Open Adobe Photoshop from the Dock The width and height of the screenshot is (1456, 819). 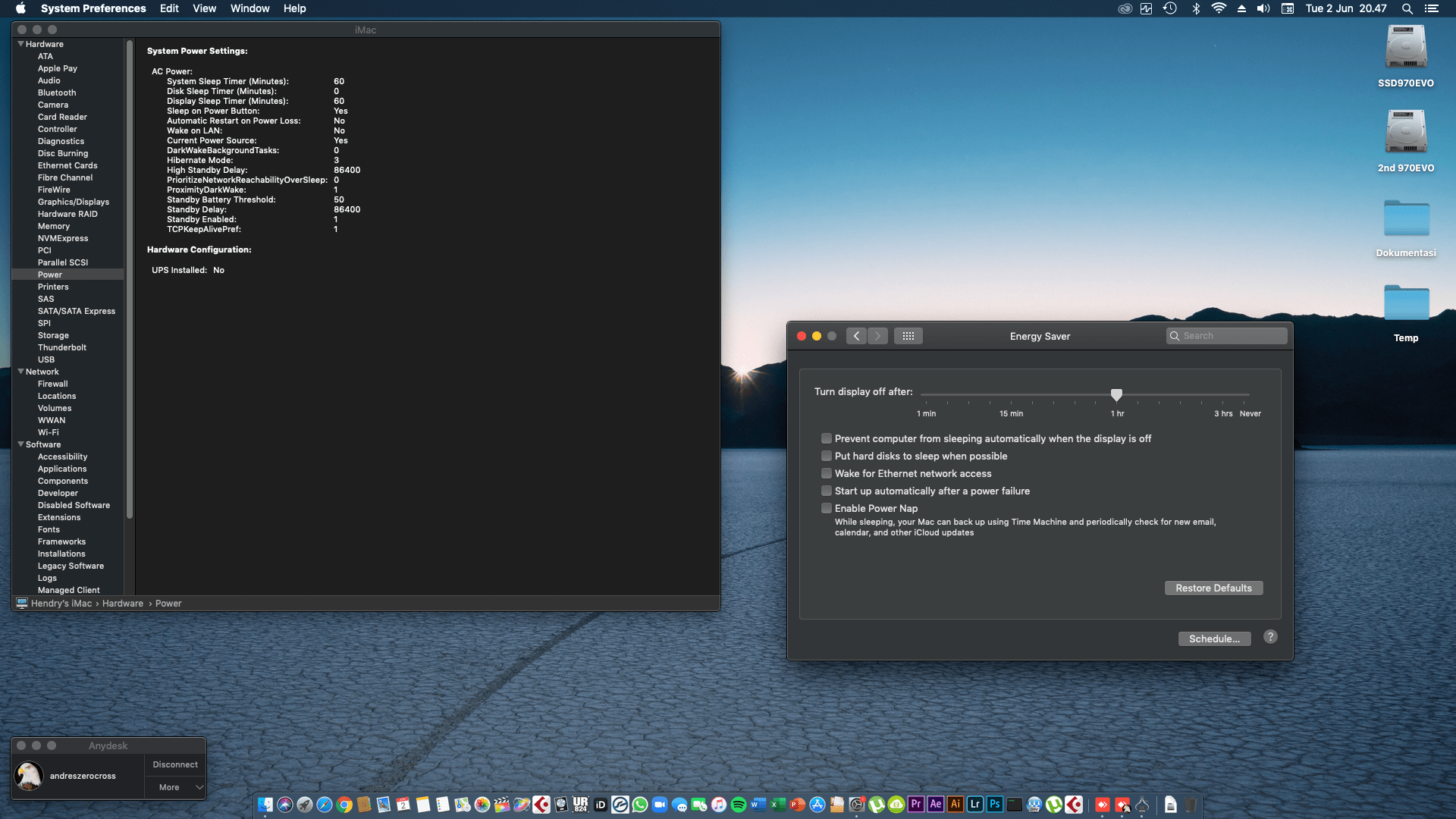[x=995, y=804]
